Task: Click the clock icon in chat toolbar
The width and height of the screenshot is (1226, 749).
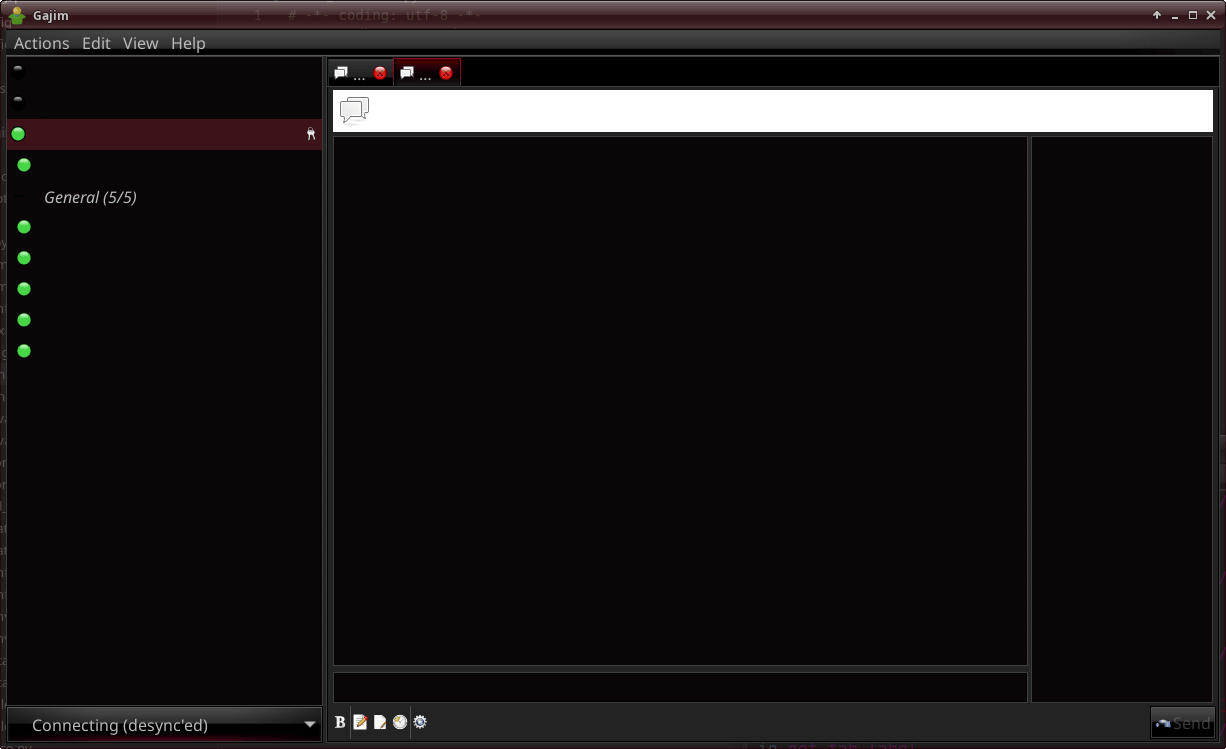Action: (x=400, y=722)
